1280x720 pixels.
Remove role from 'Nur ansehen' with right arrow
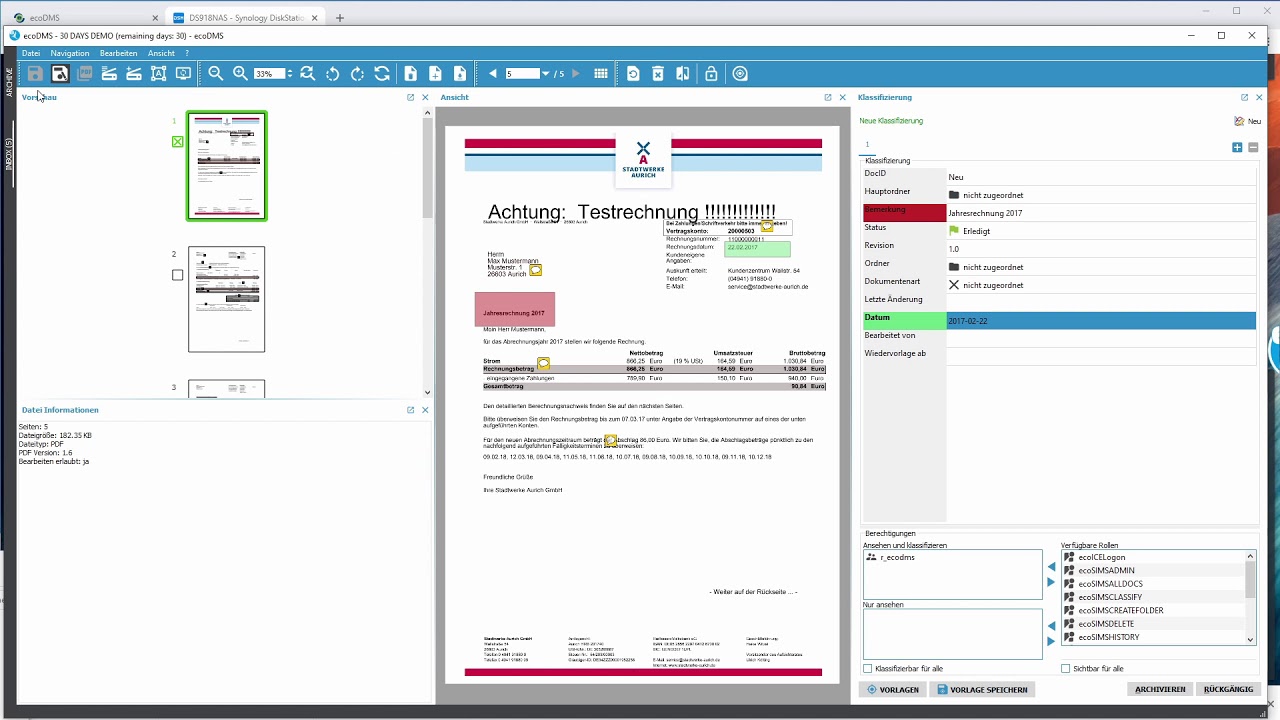pos(1051,641)
